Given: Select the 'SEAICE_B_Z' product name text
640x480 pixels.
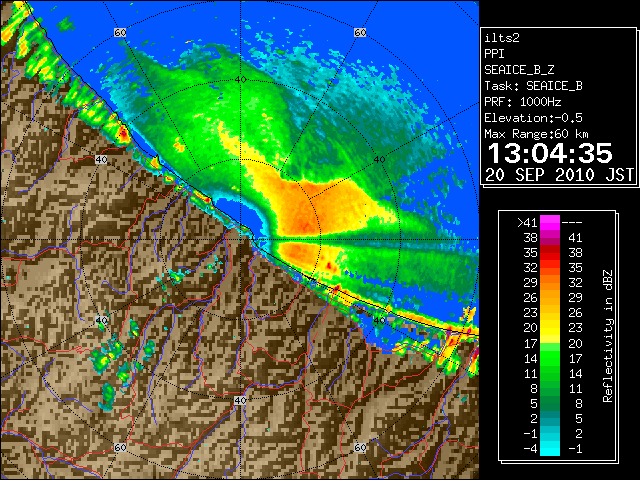Looking at the screenshot, I should 519,70.
